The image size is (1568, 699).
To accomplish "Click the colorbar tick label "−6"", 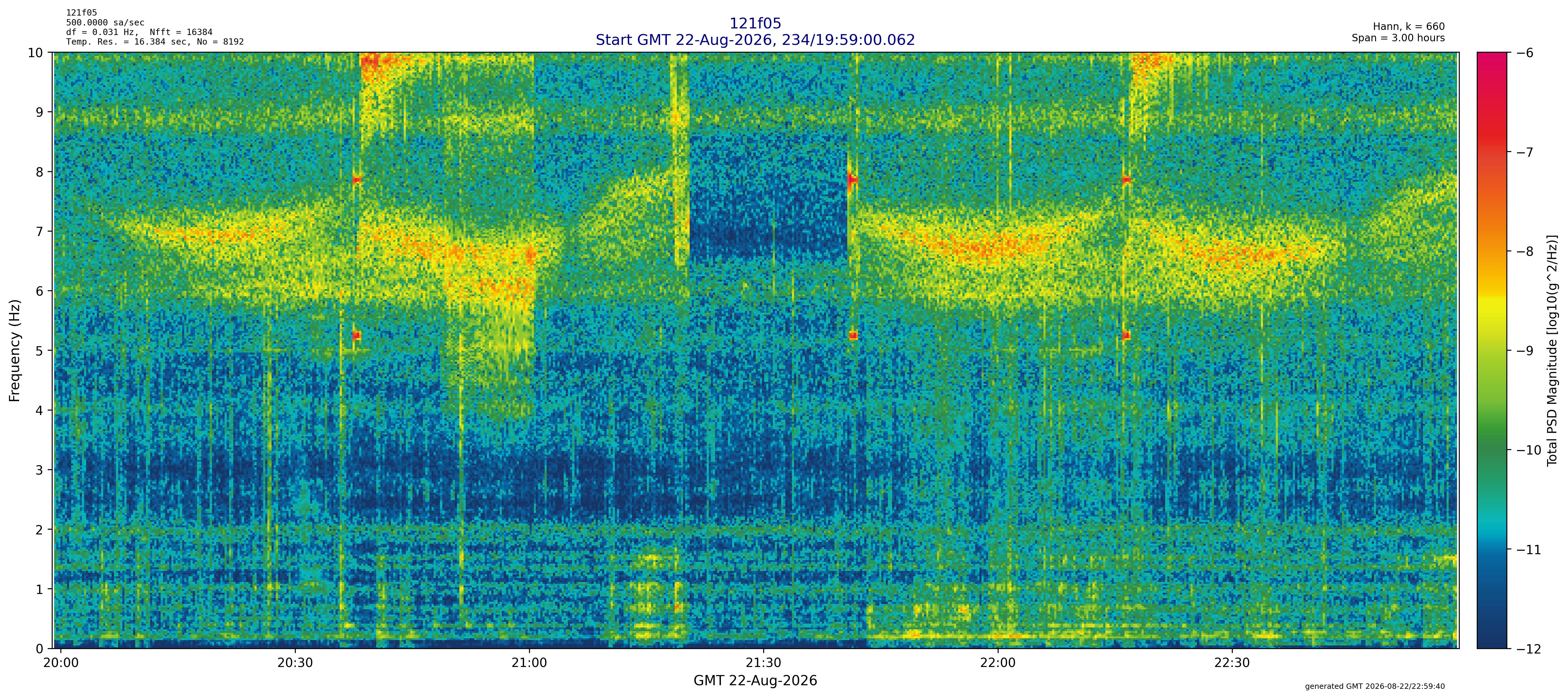I will [1525, 53].
